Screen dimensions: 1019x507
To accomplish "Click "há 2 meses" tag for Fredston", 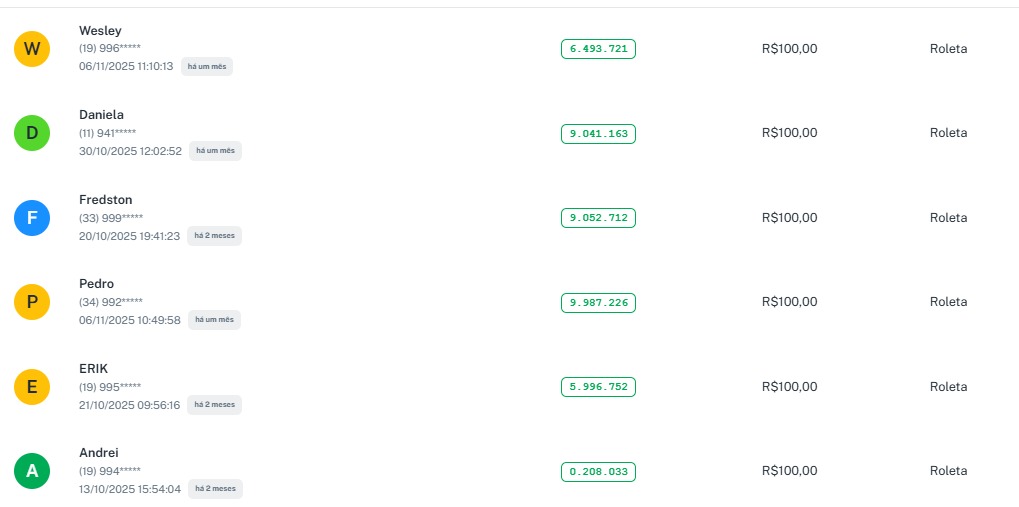I will pyautogui.click(x=215, y=236).
